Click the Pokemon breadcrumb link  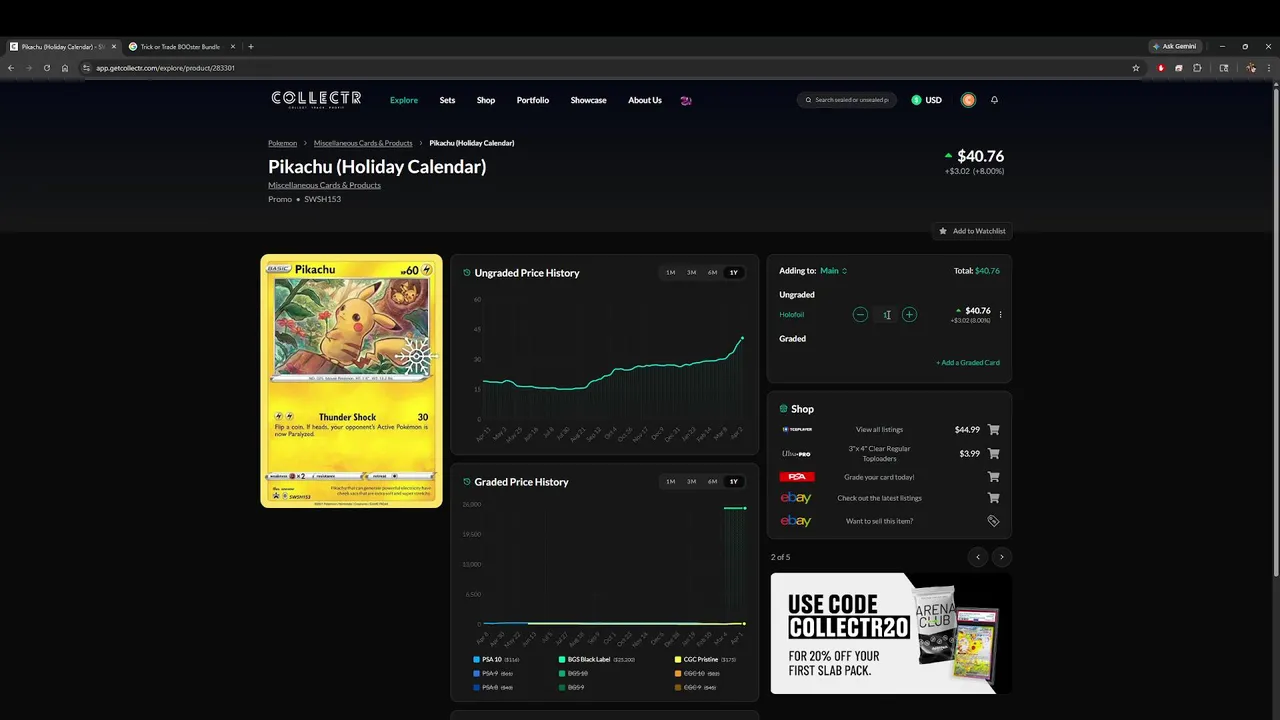pos(282,143)
